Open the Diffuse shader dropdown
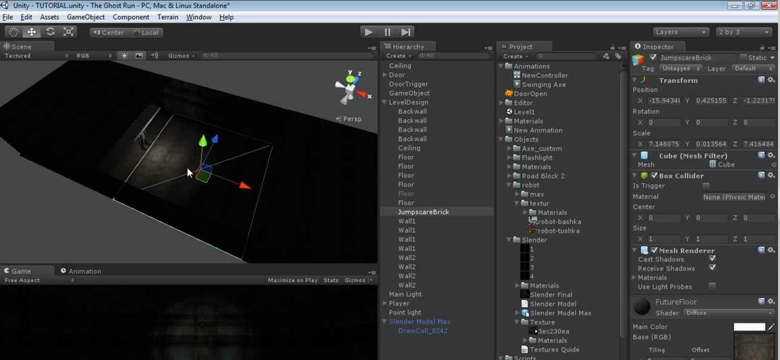 [x=728, y=313]
